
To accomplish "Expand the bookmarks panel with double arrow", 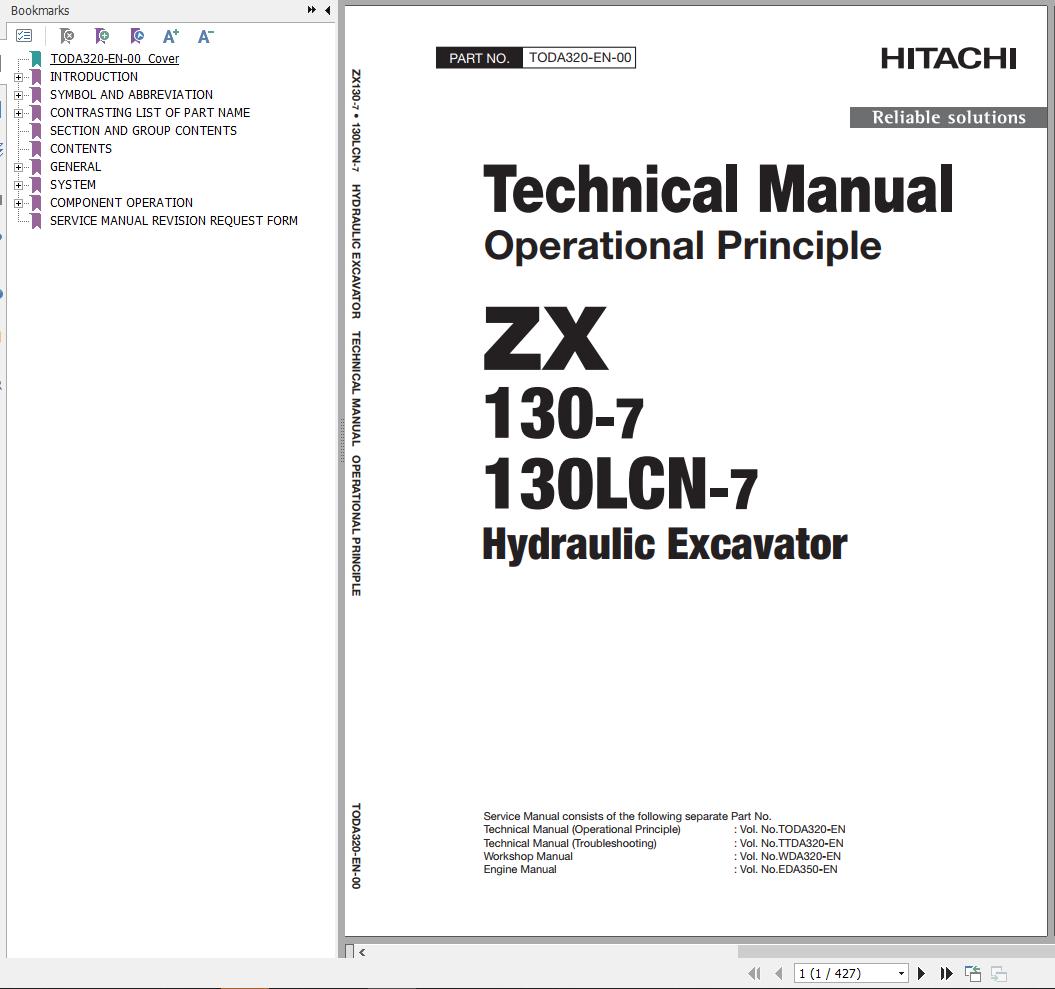I will (312, 10).
